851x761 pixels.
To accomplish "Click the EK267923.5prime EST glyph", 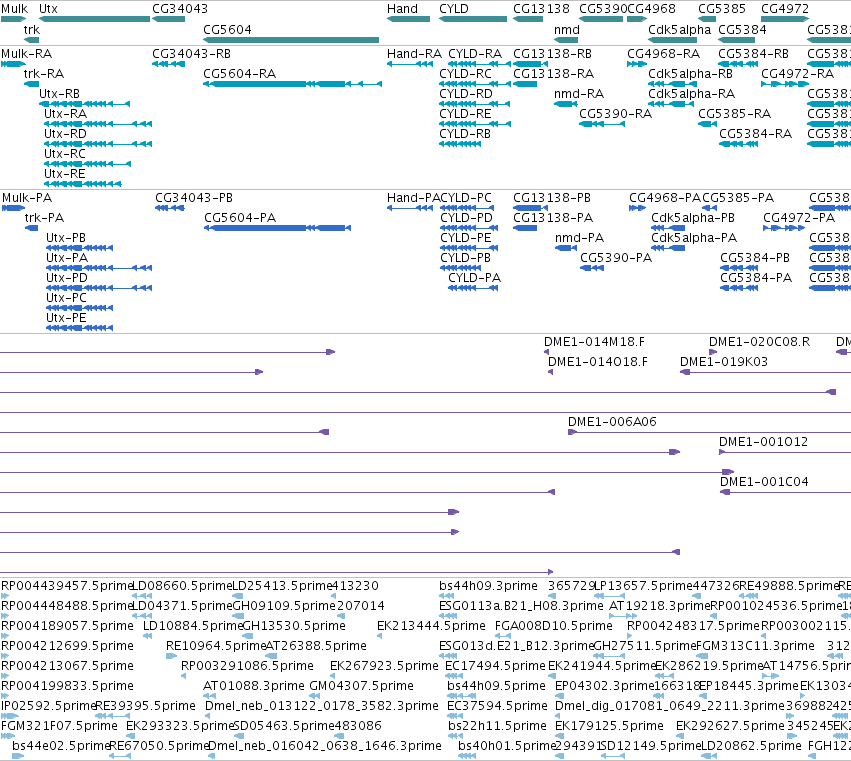I will click(333, 676).
